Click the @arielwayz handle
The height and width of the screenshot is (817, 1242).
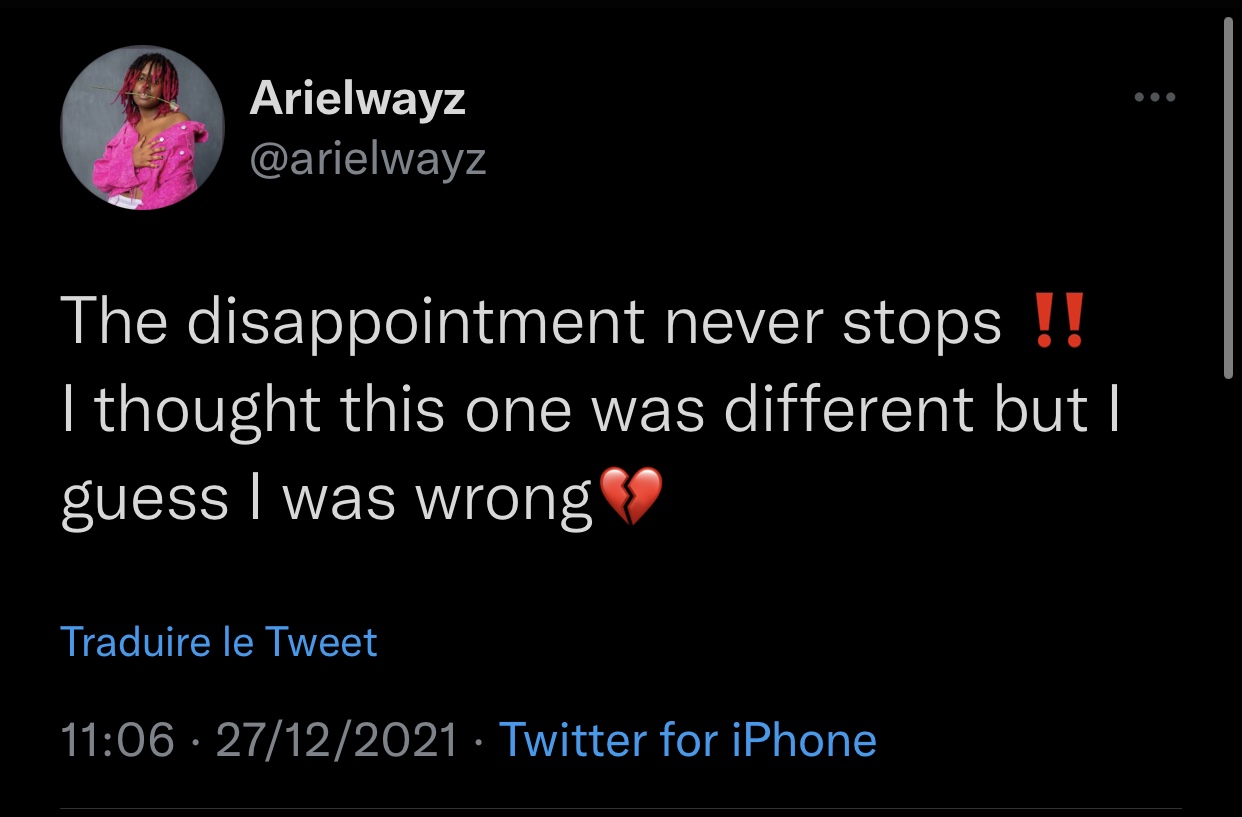pos(367,158)
